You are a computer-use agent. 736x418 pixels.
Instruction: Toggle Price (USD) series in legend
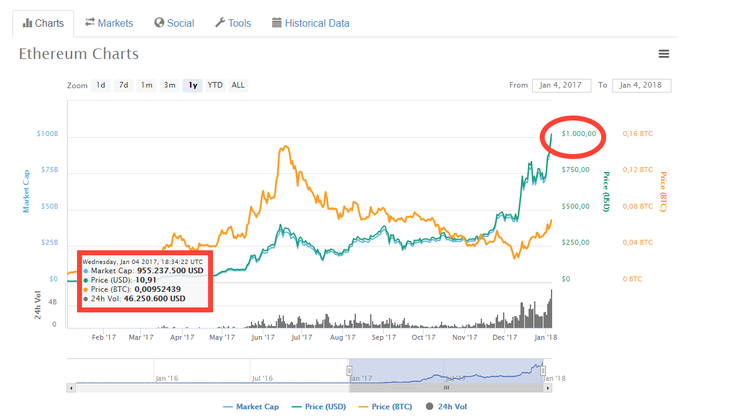pos(319,407)
